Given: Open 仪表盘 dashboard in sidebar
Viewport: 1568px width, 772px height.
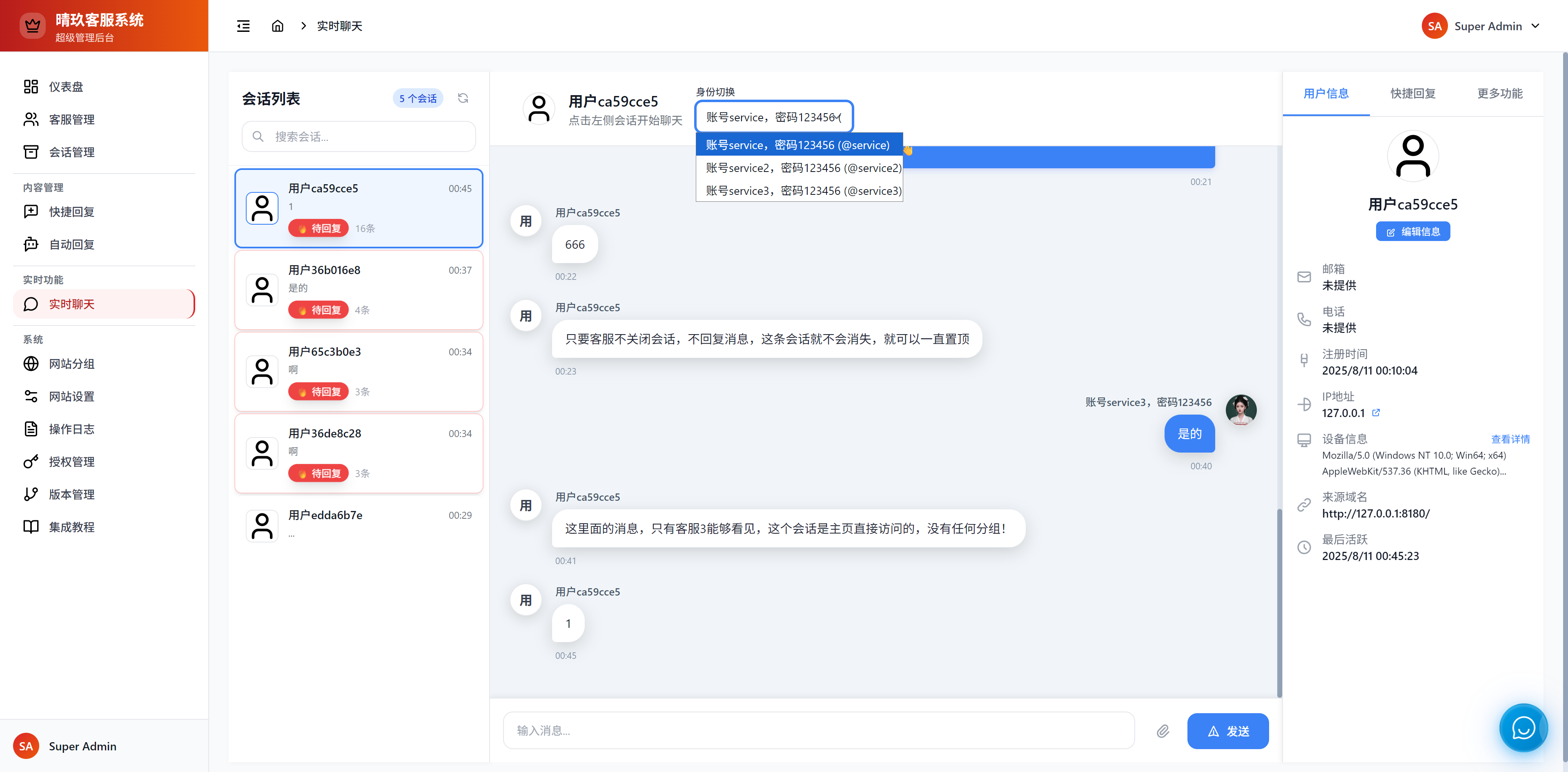Looking at the screenshot, I should pyautogui.click(x=66, y=87).
